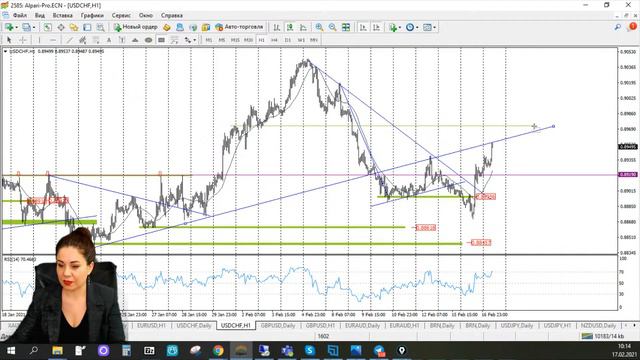Switch chart to line chart mode
Viewport: 640px width, 360px height.
[x=303, y=27]
